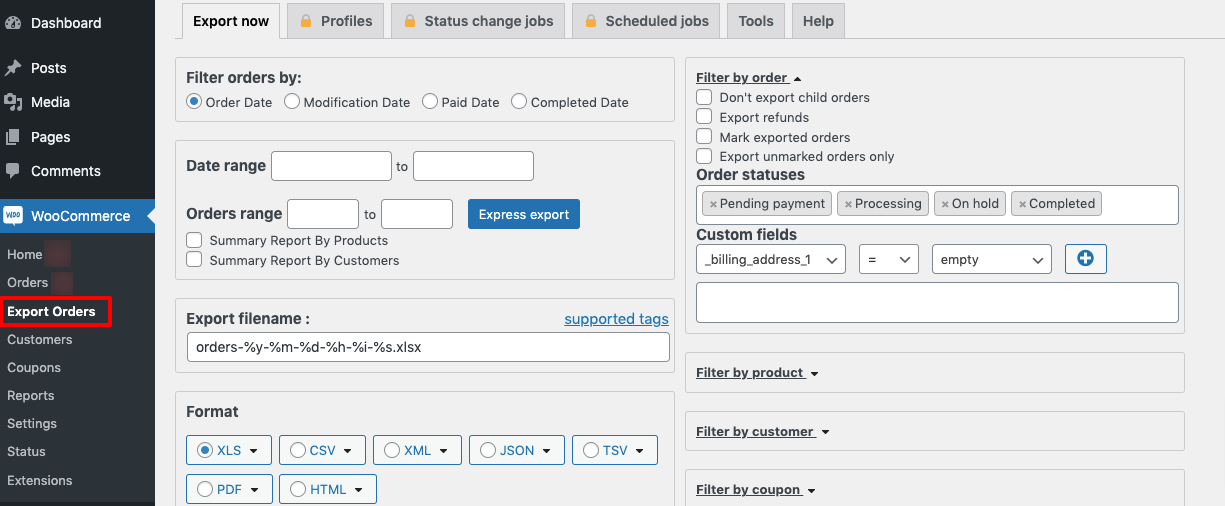Click the Order statuses tag input box
Viewport: 1225px width, 506px height.
[x=937, y=205]
